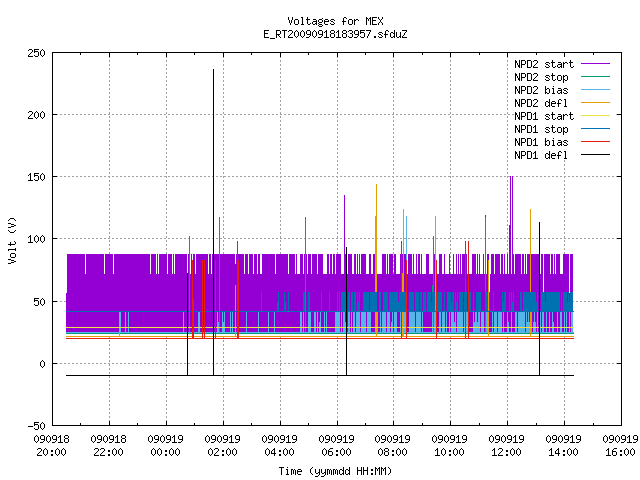Click the 'Time (yymmdd HH:MM)' x-axis label
This screenshot has width=640, height=480.
[x=335, y=471]
